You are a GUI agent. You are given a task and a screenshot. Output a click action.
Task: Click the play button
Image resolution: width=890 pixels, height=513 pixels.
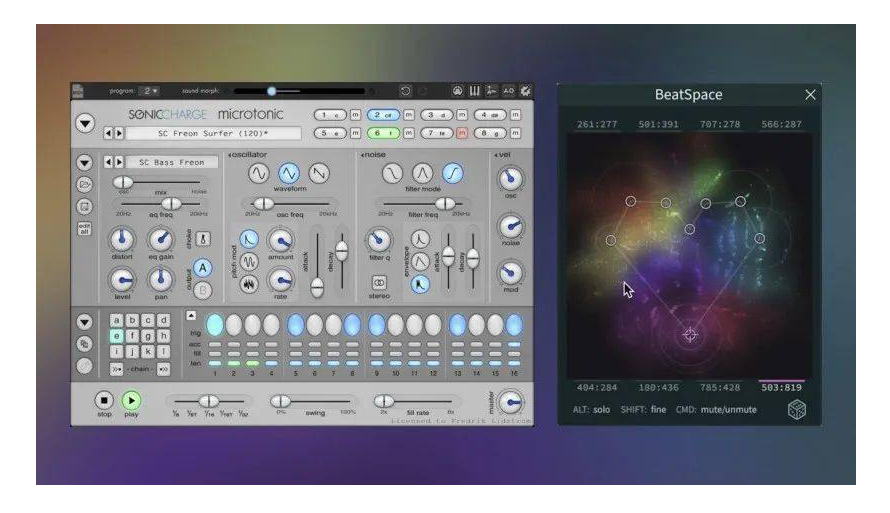pos(131,401)
